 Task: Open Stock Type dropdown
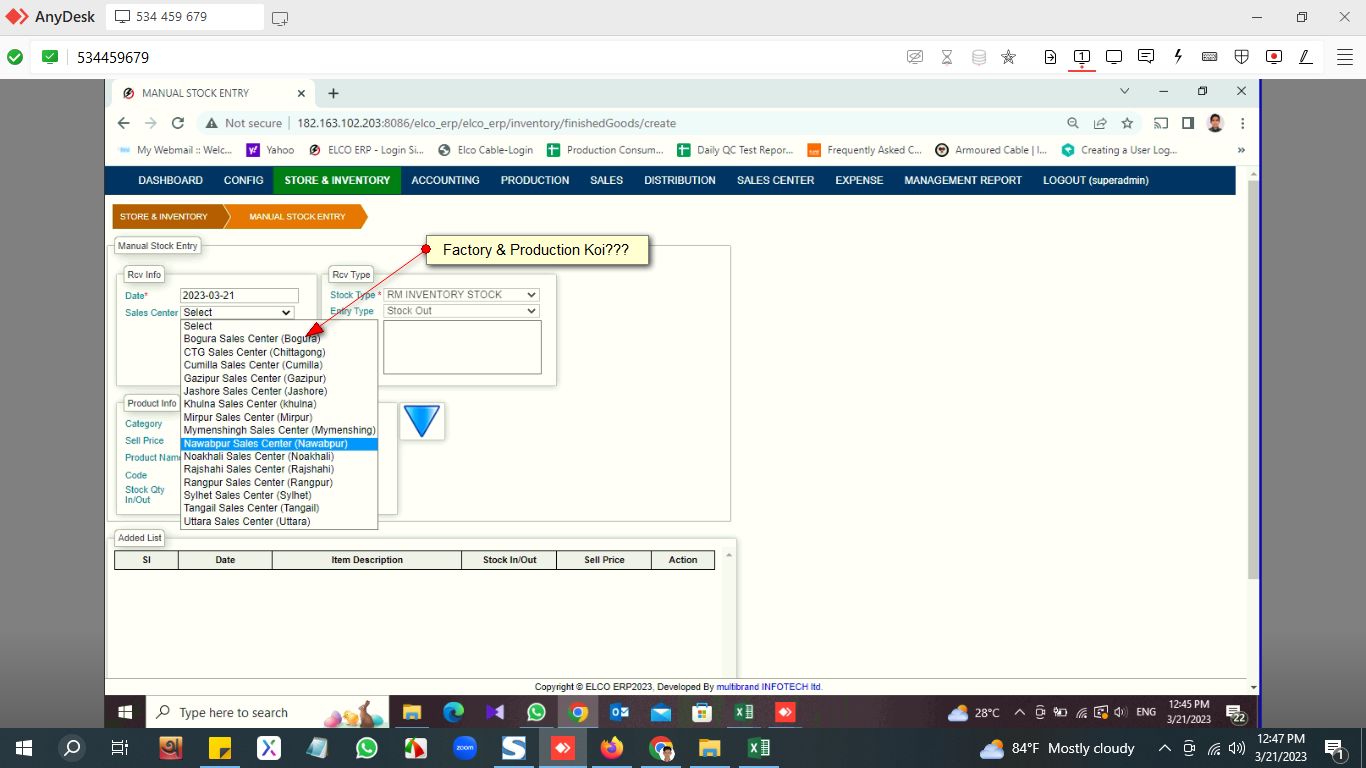click(x=461, y=295)
